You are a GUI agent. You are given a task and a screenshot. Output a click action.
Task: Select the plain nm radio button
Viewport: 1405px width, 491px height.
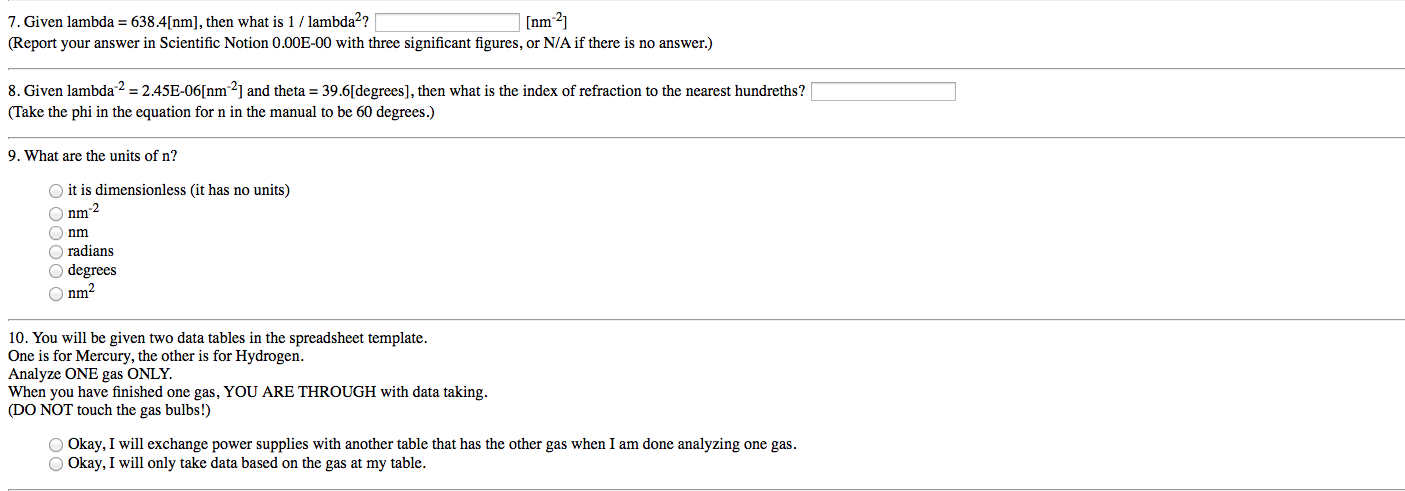coord(56,232)
